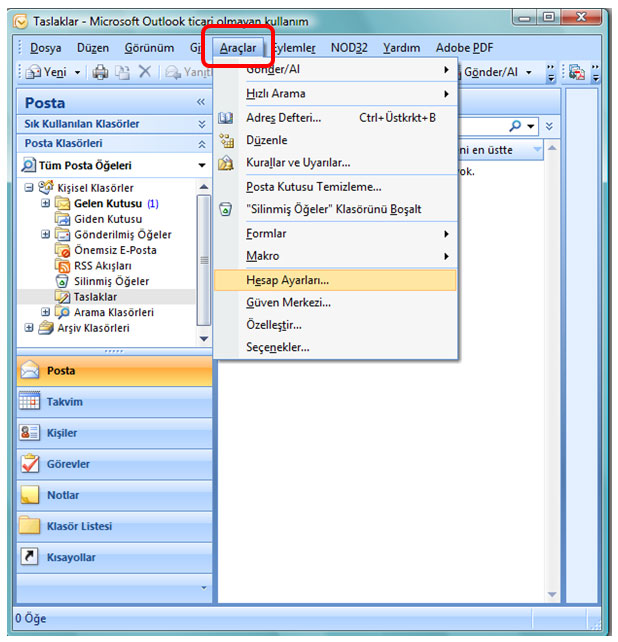
Task: Click the Giden Kutusu outbox icon
Action: click(63, 219)
